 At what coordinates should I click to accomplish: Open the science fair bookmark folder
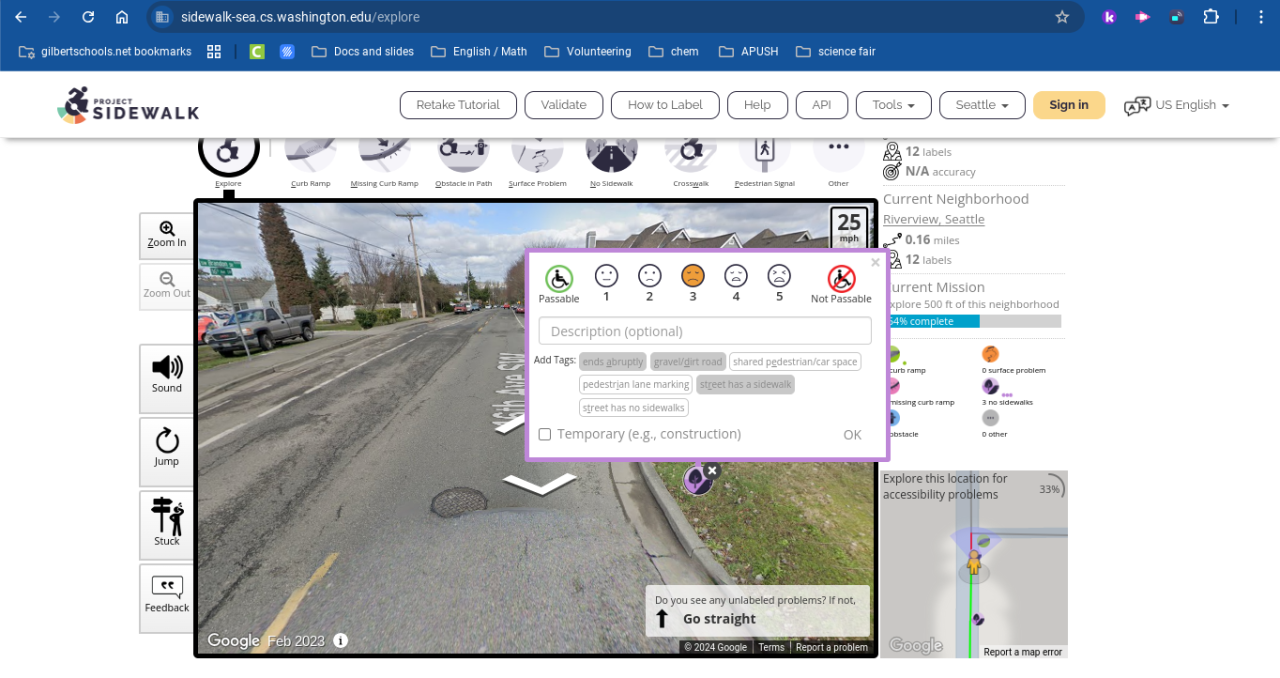point(835,52)
